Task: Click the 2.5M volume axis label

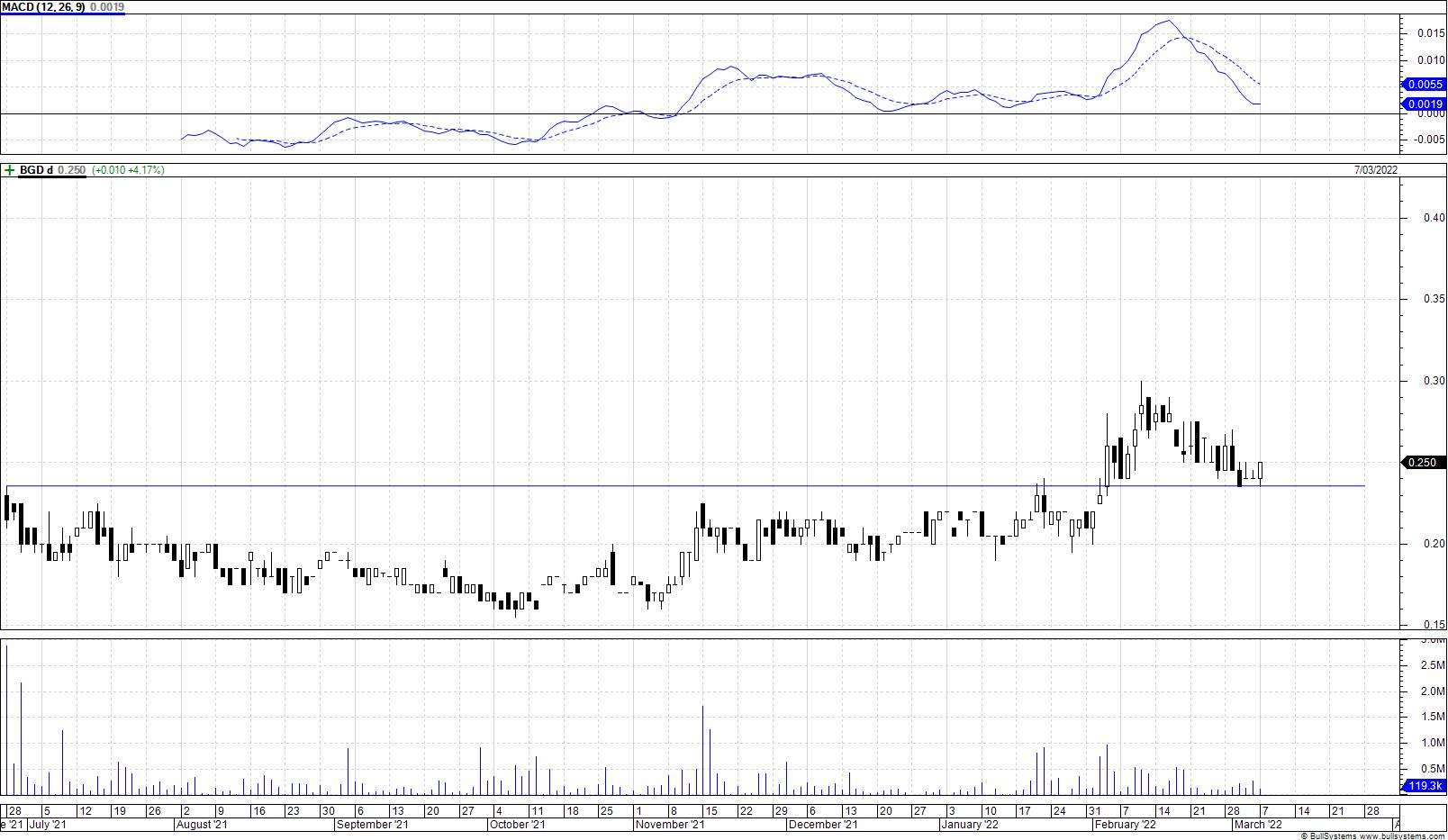Action: [1434, 665]
